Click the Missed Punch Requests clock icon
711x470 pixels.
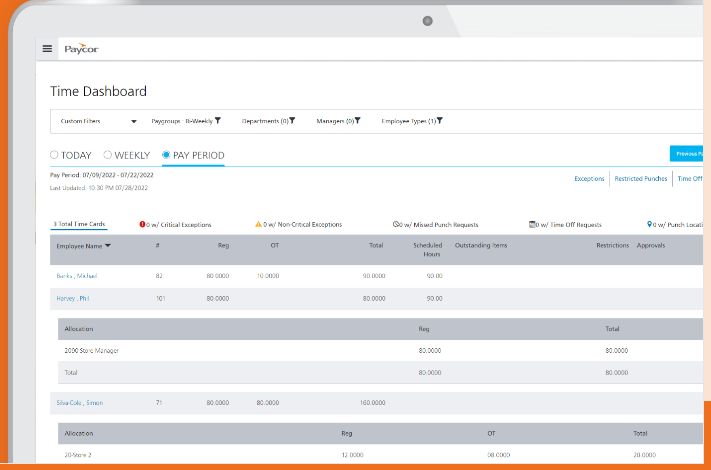(396, 225)
